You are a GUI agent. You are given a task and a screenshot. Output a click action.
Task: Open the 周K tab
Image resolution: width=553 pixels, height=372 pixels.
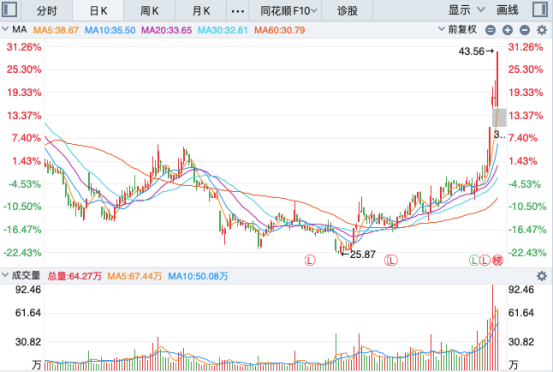click(x=150, y=11)
